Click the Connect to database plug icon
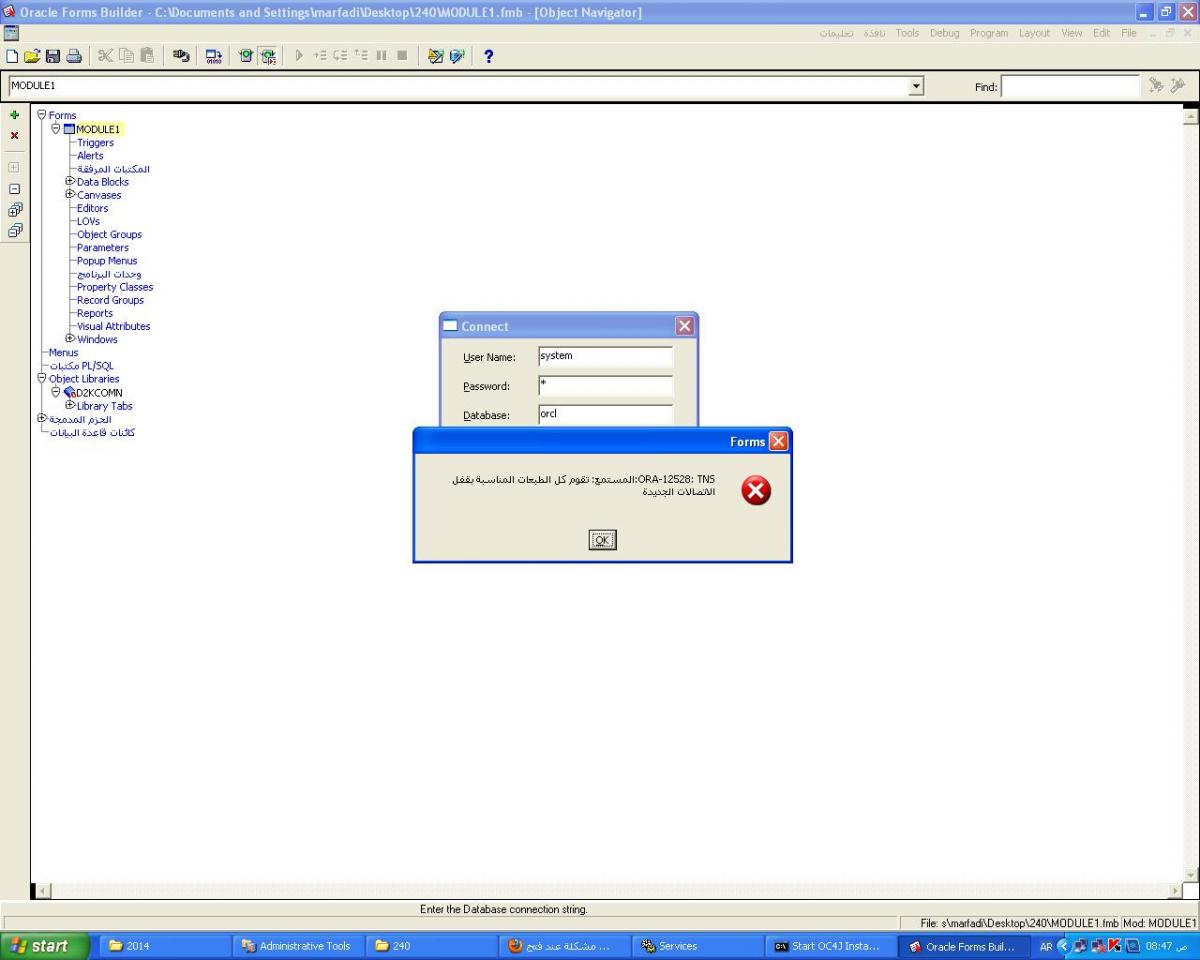The height and width of the screenshot is (960, 1200). click(181, 56)
